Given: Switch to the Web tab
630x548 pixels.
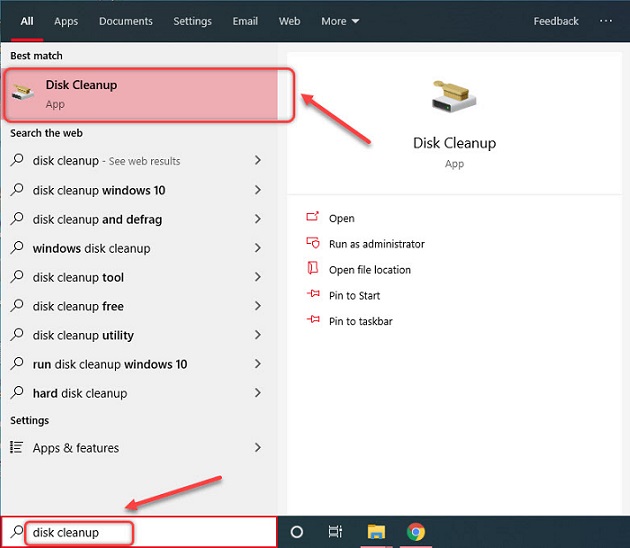Looking at the screenshot, I should point(289,21).
